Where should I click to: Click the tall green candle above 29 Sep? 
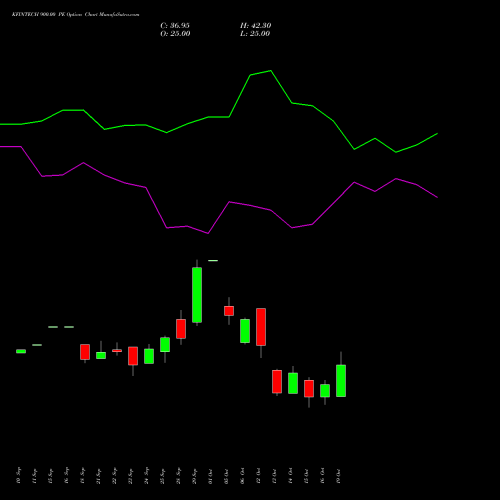(197, 295)
